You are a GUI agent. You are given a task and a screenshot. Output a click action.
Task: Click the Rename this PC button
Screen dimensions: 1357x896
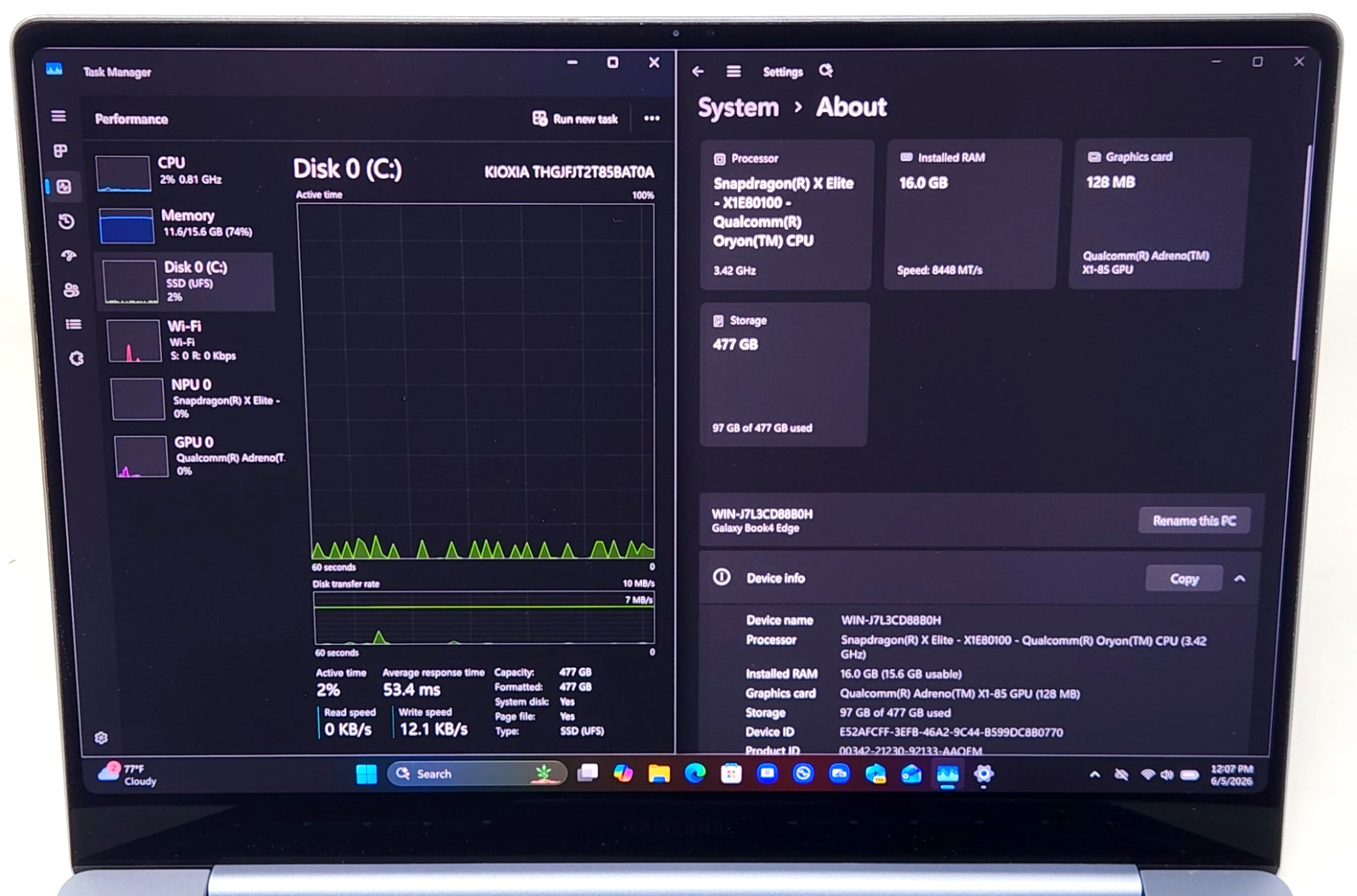coord(1194,520)
